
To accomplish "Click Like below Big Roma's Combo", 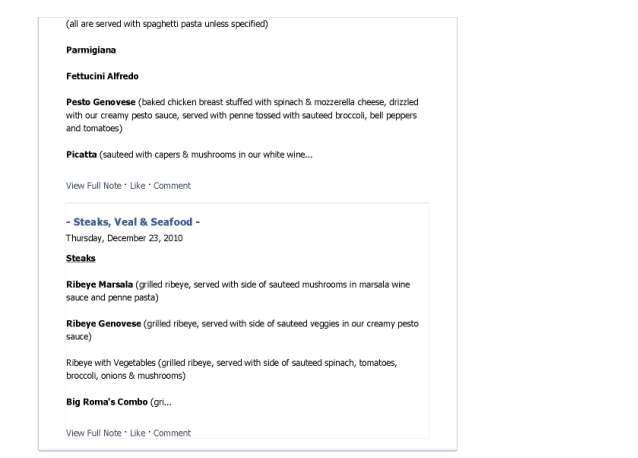I will click(x=138, y=433).
